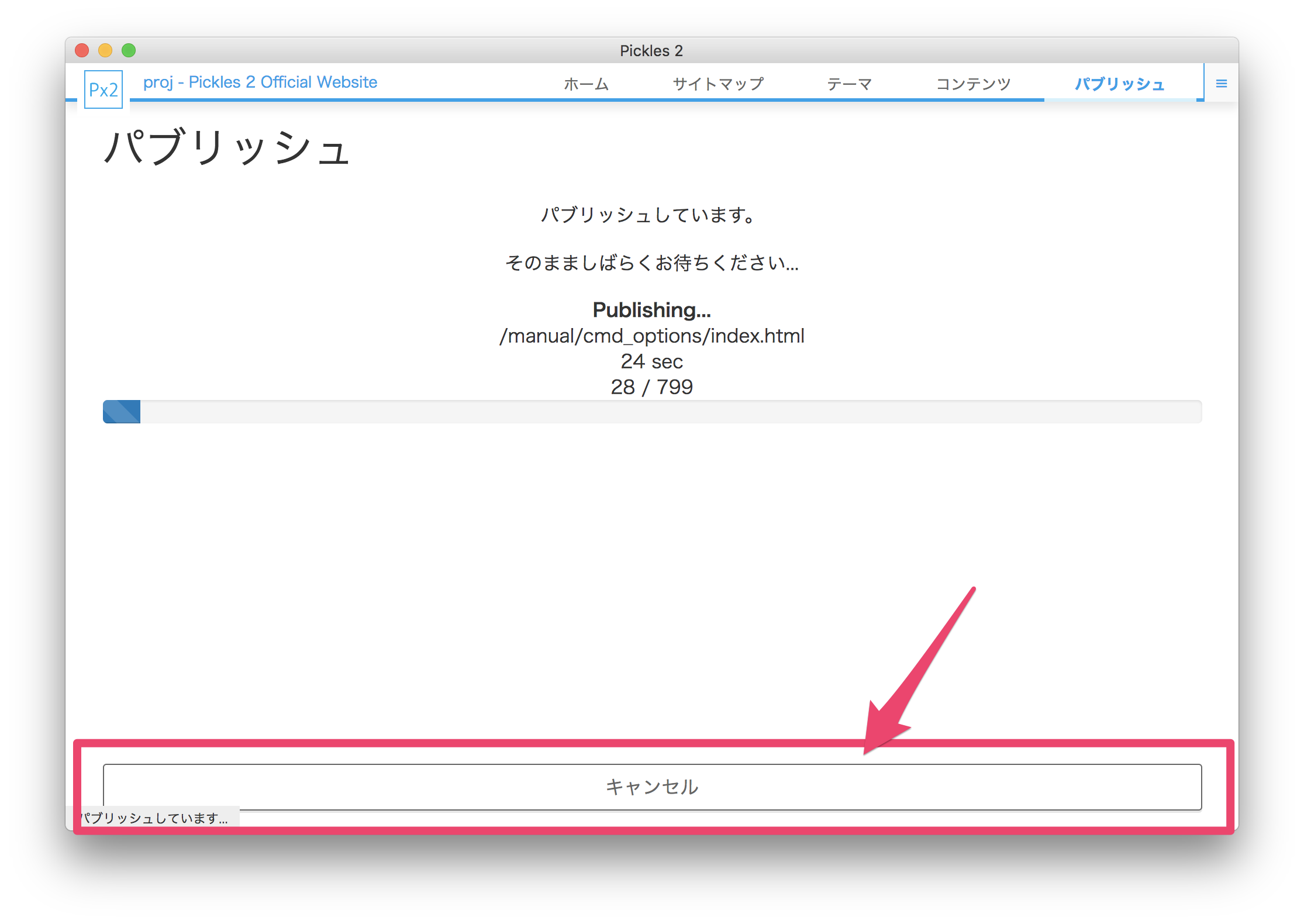Click the bold Publishing... label

pos(651,310)
